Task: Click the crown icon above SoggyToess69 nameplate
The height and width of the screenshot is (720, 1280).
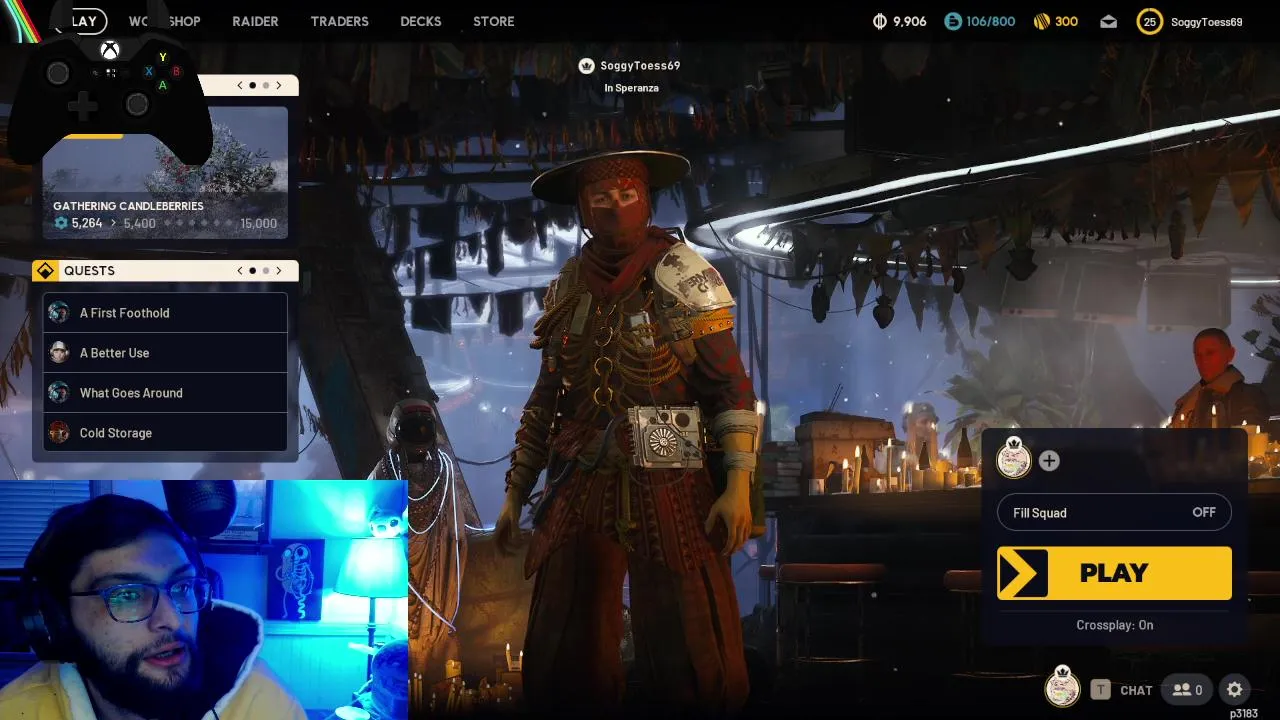Action: click(587, 66)
